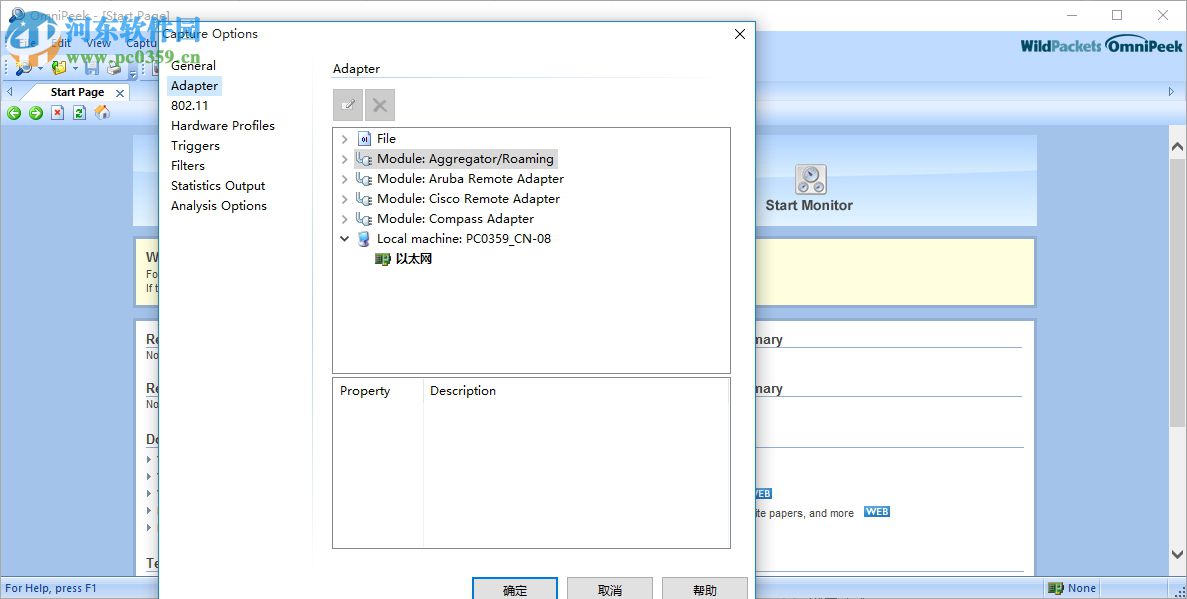Open the Triggers options page
The height and width of the screenshot is (599, 1187).
(x=195, y=146)
